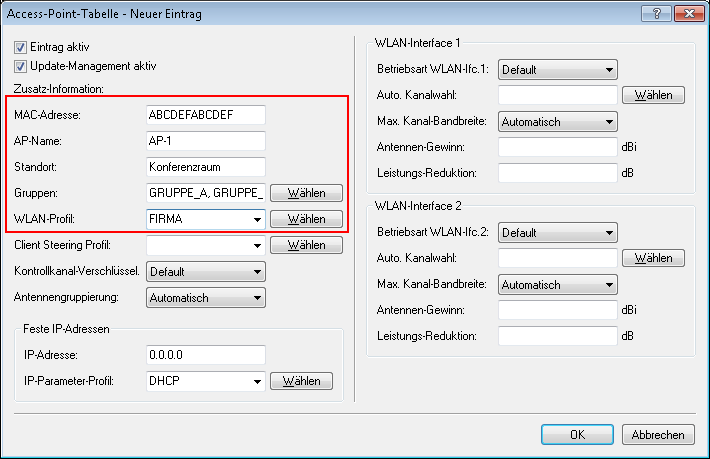Click the IP-Adresse field
Screen dimensions: 710x459
(205, 355)
